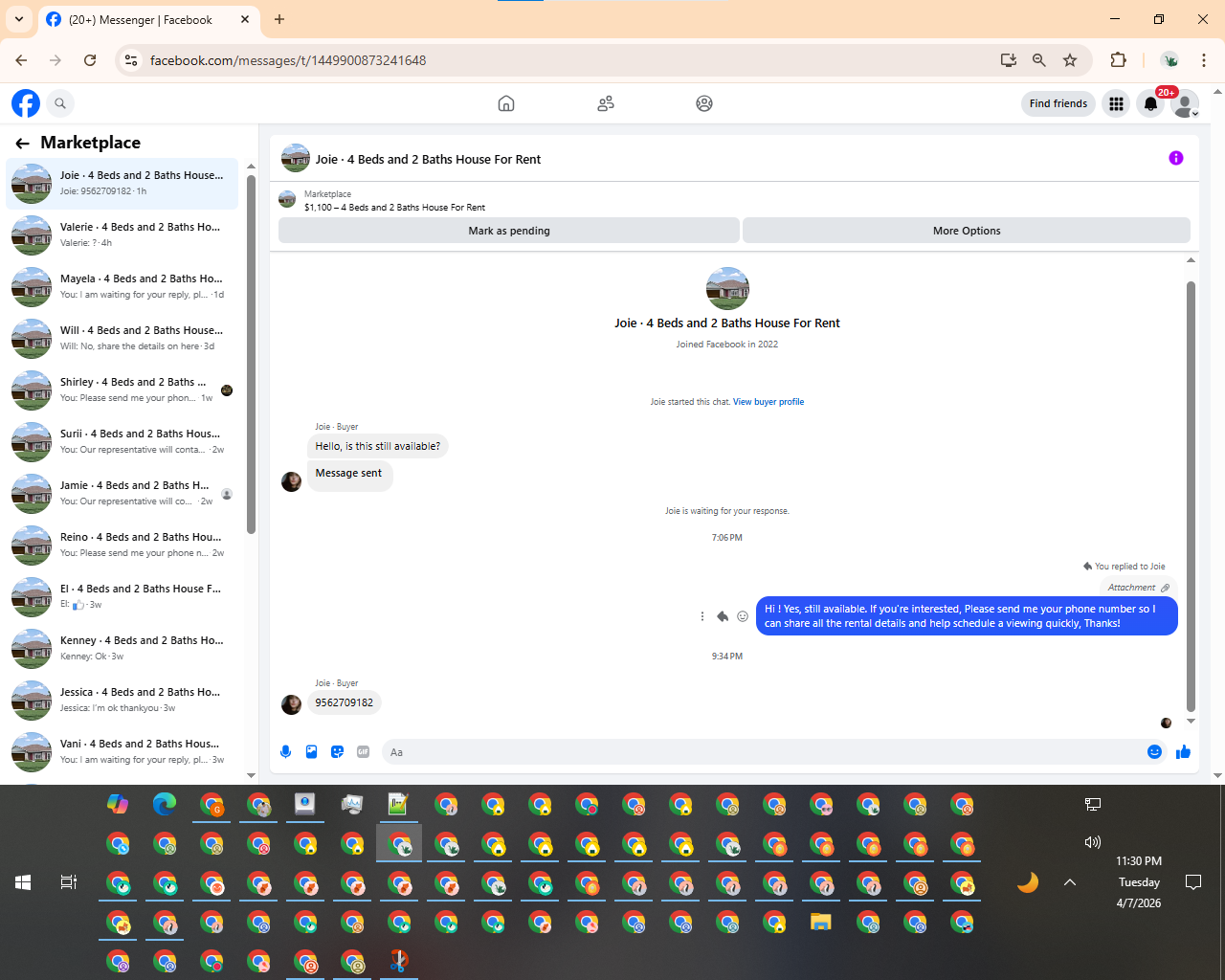Open the Chrome three-dot menu
Screen dimensions: 1225x980
coord(1204,60)
